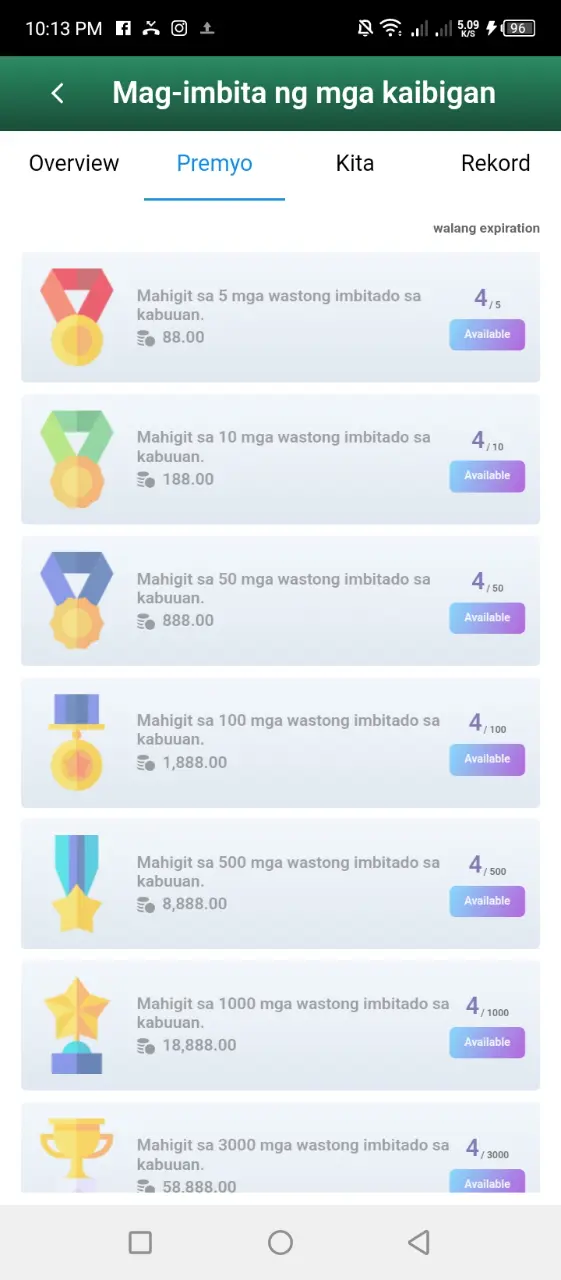Tap Available on the 888.00 reward
Image resolution: width=561 pixels, height=1280 pixels.
487,618
